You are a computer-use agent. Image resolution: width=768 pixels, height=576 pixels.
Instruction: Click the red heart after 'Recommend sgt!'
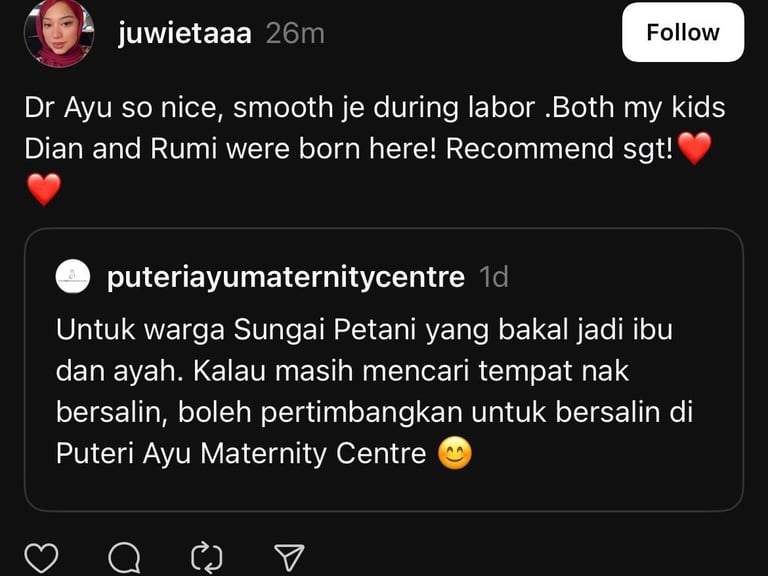(694, 148)
